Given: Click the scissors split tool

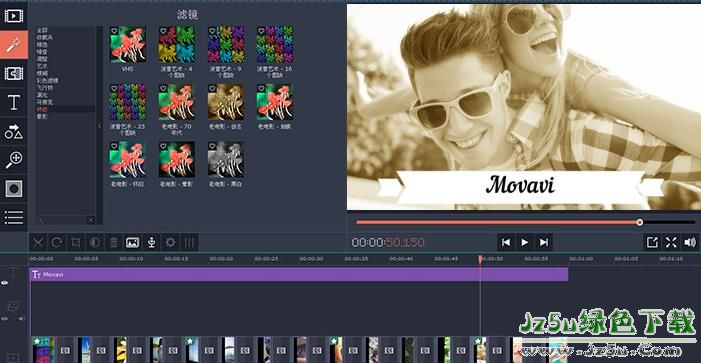Looking at the screenshot, I should (38, 242).
